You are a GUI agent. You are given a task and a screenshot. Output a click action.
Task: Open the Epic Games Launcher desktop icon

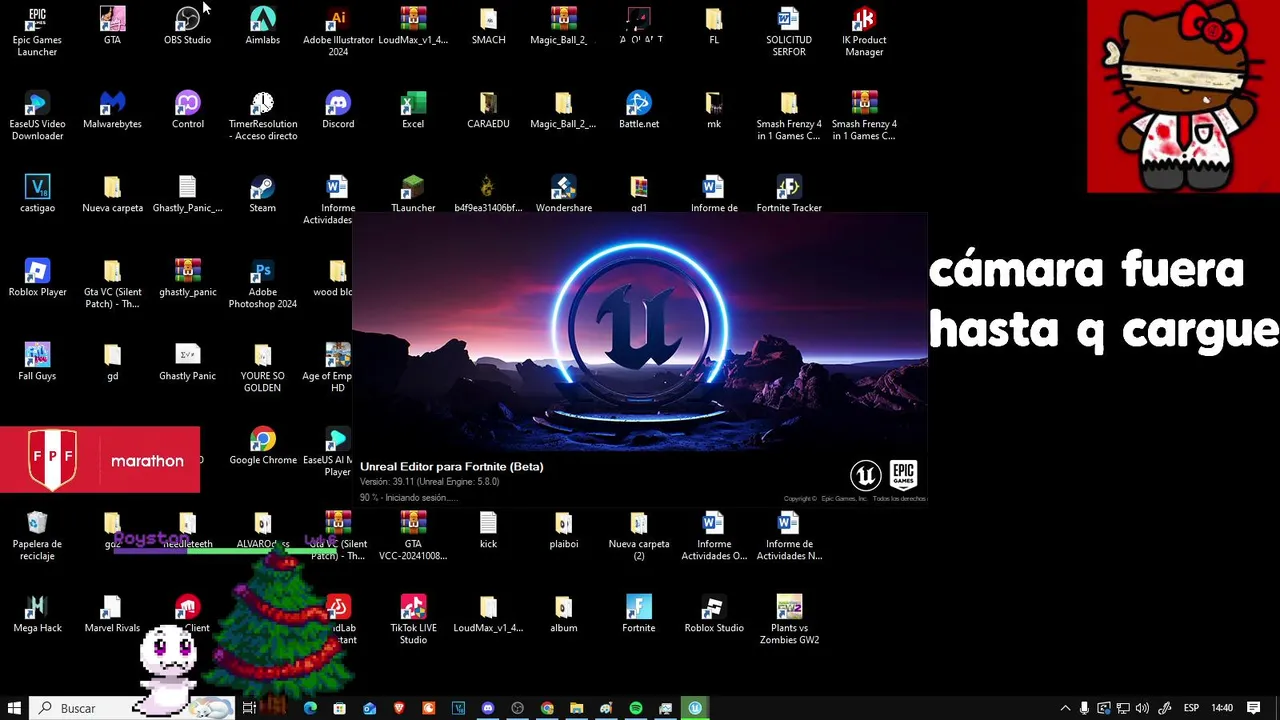point(37,30)
